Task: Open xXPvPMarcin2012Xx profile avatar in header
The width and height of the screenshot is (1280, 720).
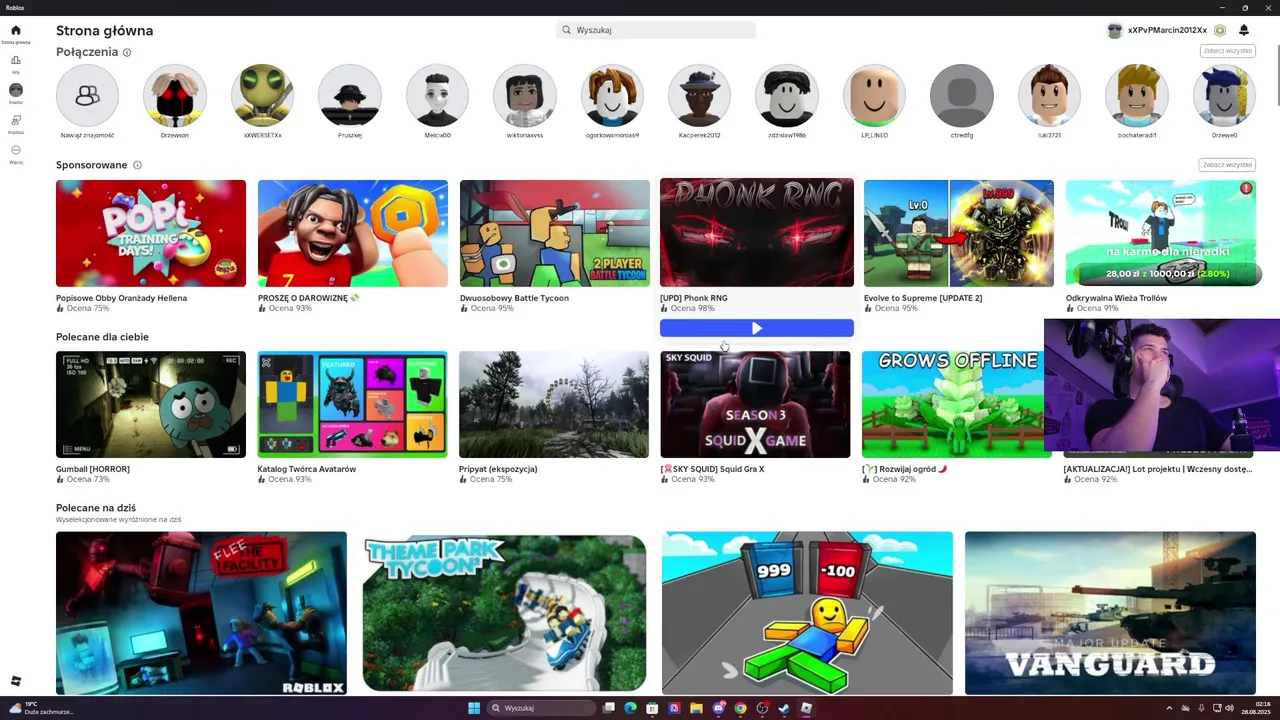Action: (x=1115, y=30)
